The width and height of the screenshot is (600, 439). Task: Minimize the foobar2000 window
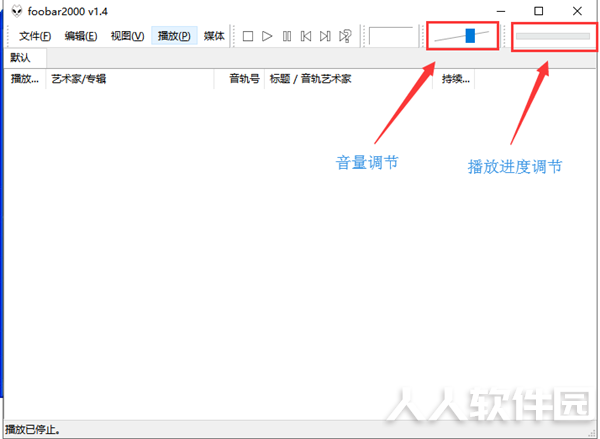(501, 11)
